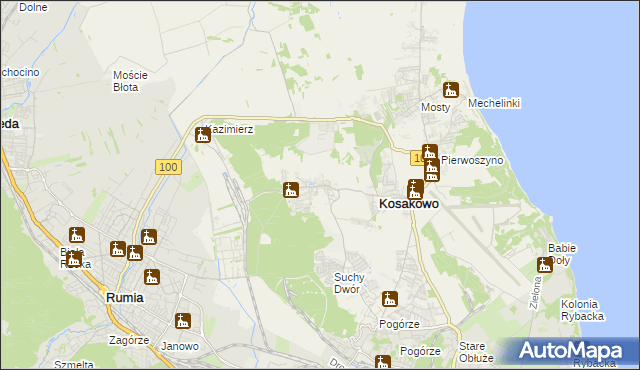
Task: Click the Kosakowo town label
Action: tap(409, 204)
